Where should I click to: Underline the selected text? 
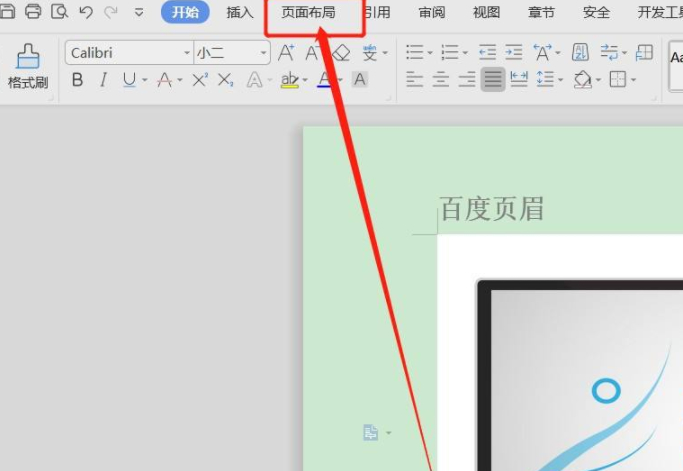pyautogui.click(x=129, y=80)
